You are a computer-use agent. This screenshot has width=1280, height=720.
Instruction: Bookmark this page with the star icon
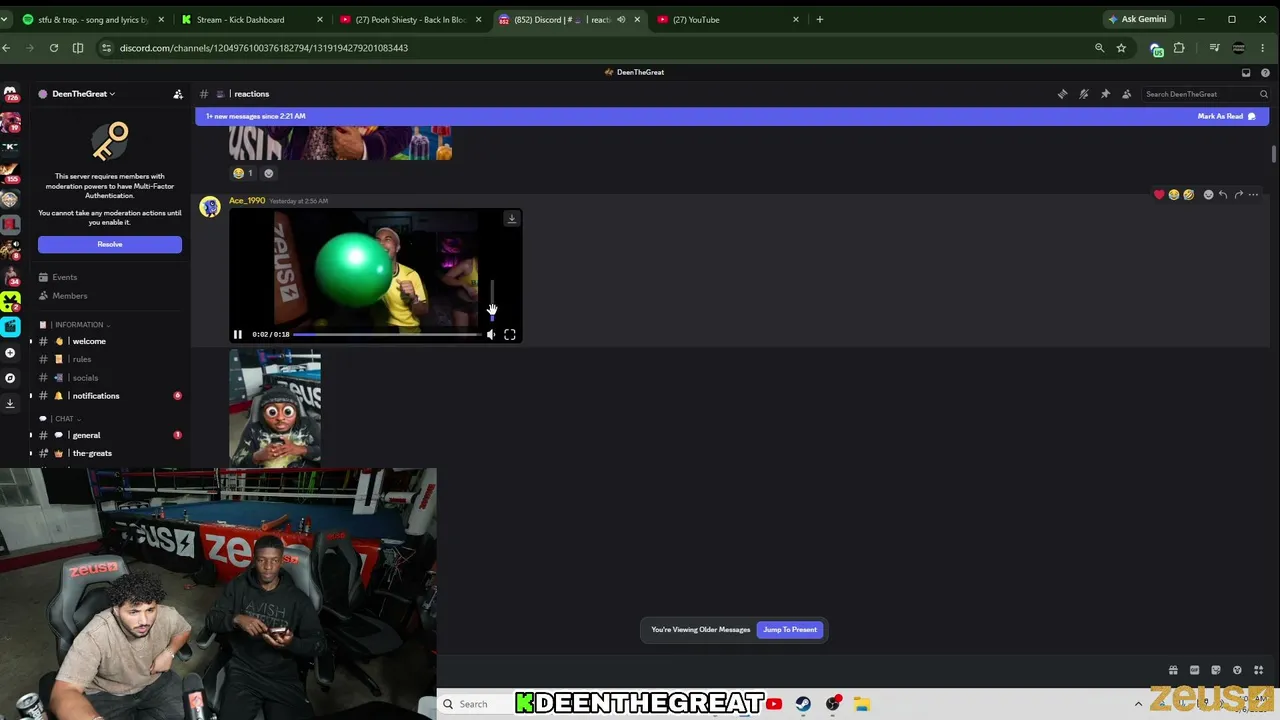coord(1121,48)
